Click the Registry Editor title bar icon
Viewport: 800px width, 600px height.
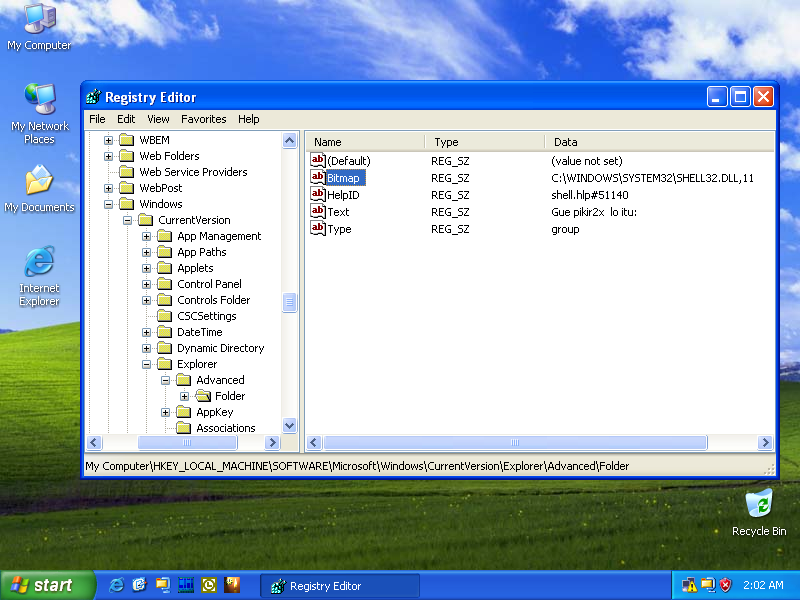point(93,97)
